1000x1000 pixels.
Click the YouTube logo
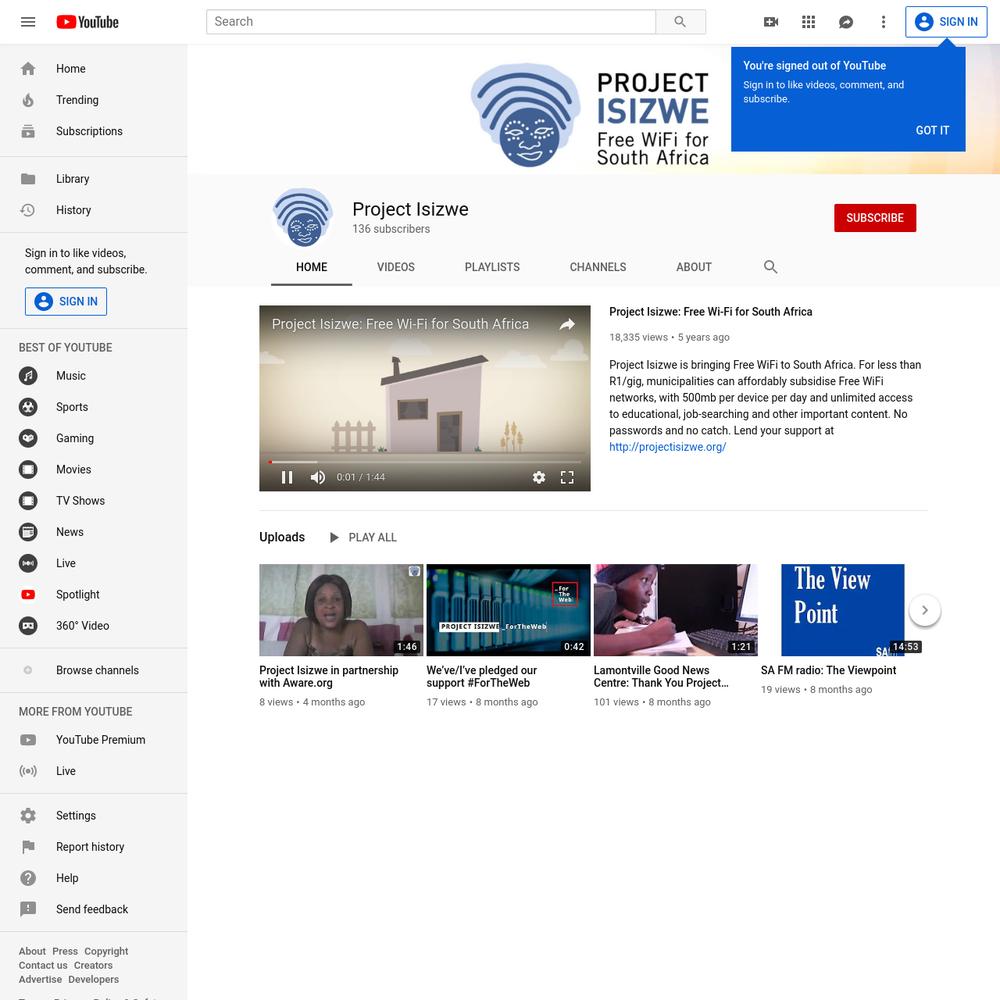(x=87, y=22)
